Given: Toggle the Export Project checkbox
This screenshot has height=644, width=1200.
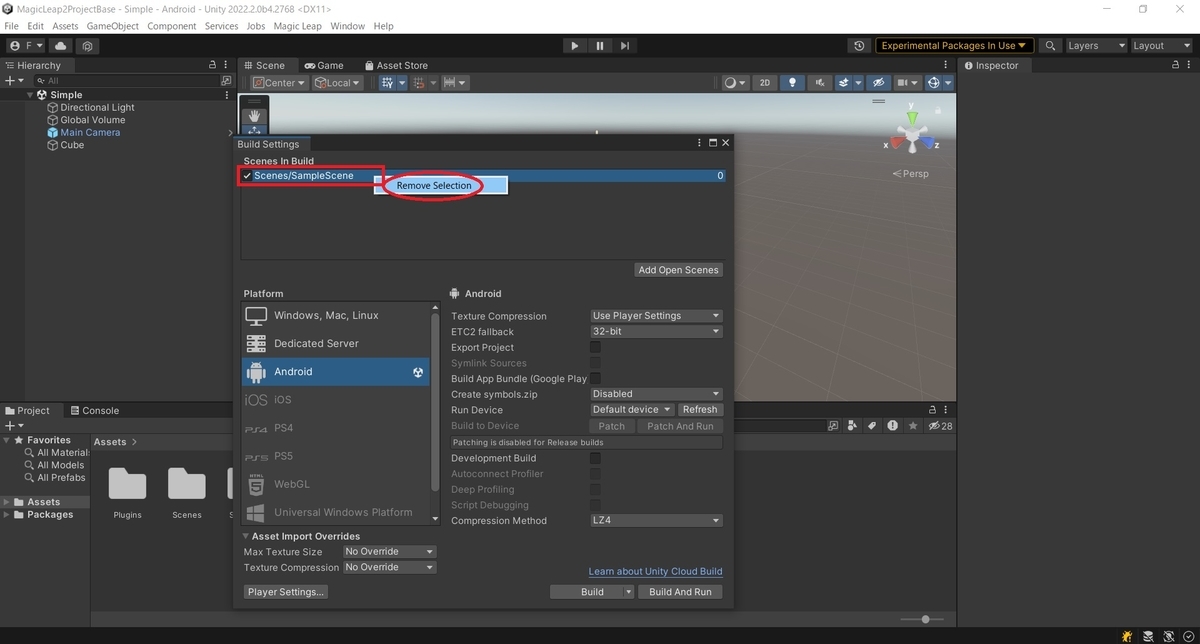Looking at the screenshot, I should coord(596,347).
